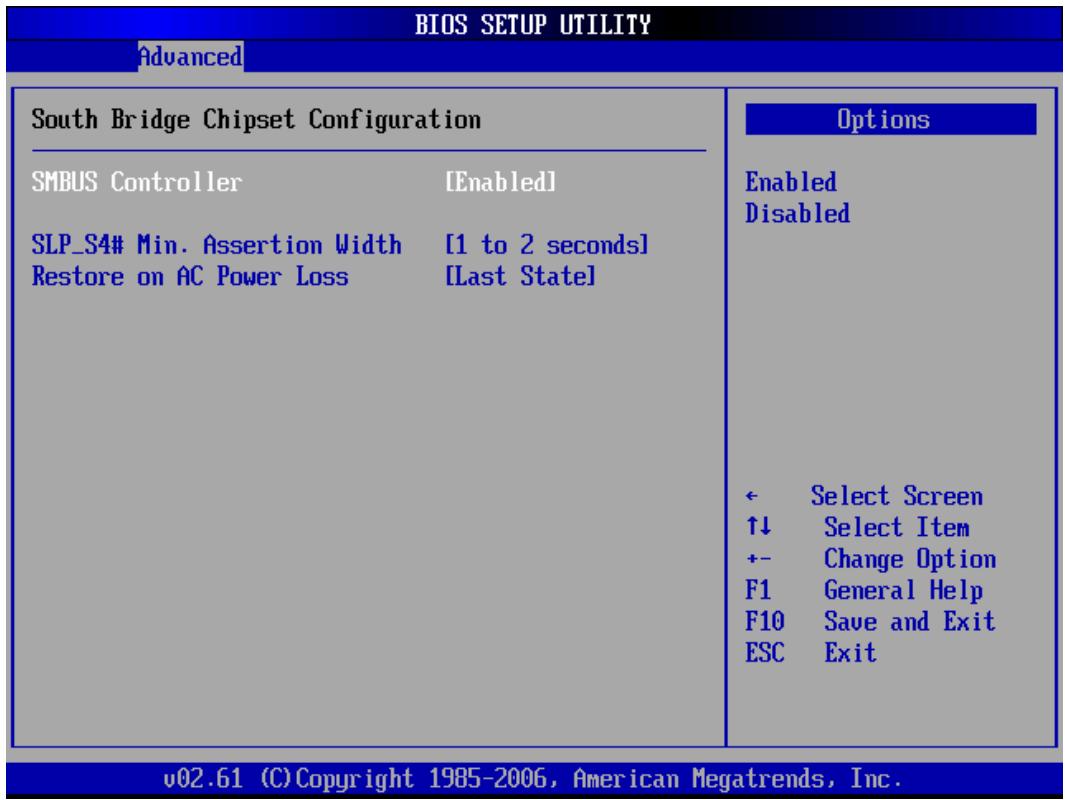The height and width of the screenshot is (800, 1065).
Task: Choose Disabled in Options panel
Action: [797, 213]
